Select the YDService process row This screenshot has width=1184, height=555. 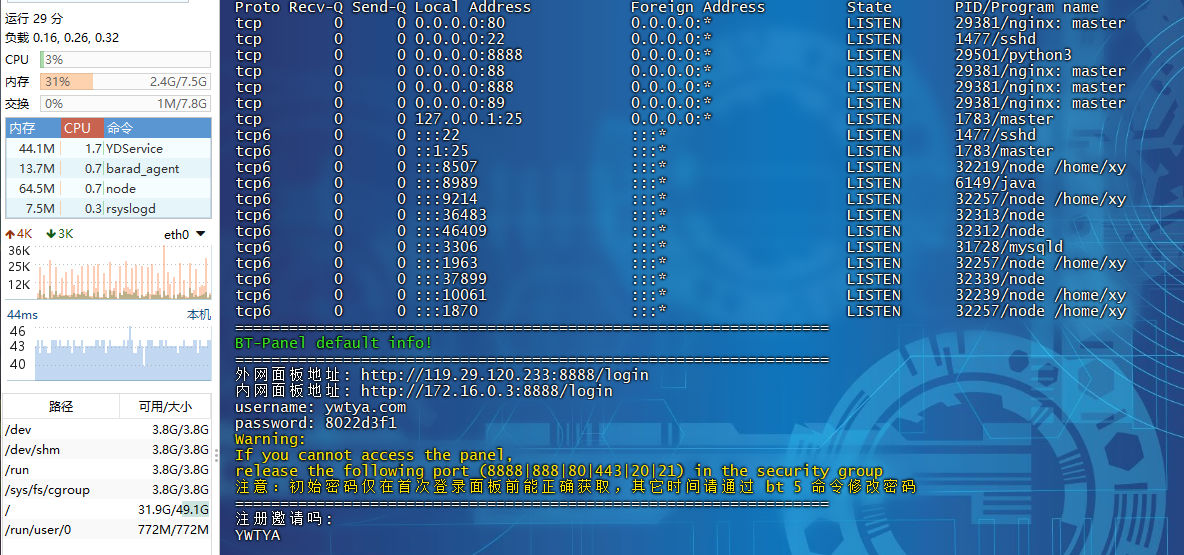109,149
